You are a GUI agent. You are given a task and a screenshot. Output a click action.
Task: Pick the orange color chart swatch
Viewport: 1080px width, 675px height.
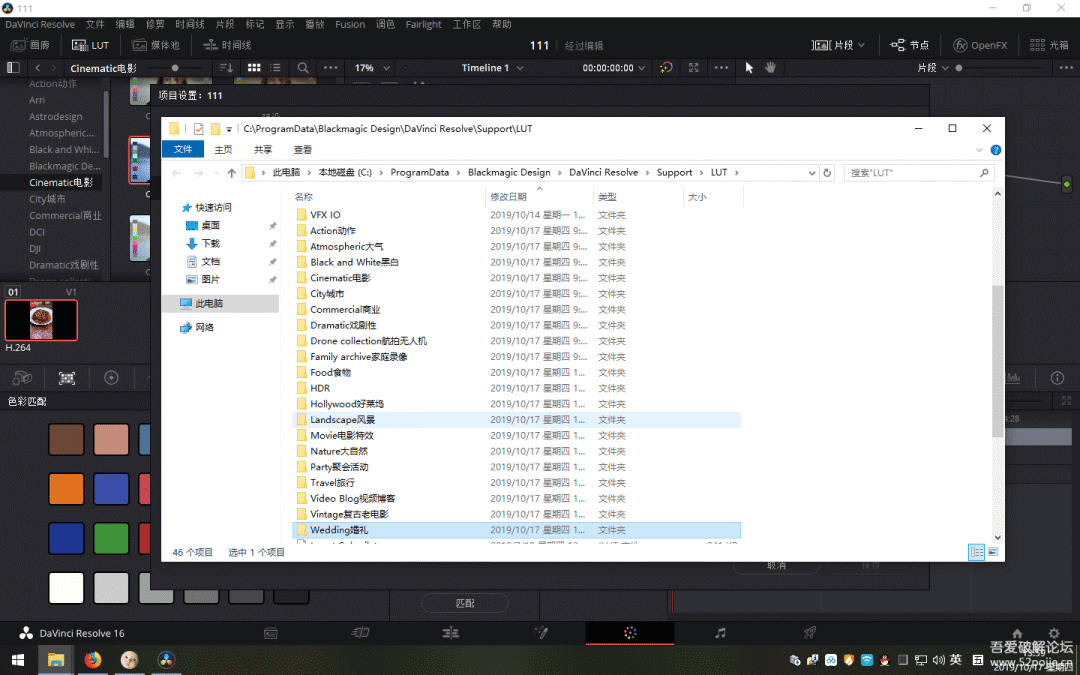66,489
